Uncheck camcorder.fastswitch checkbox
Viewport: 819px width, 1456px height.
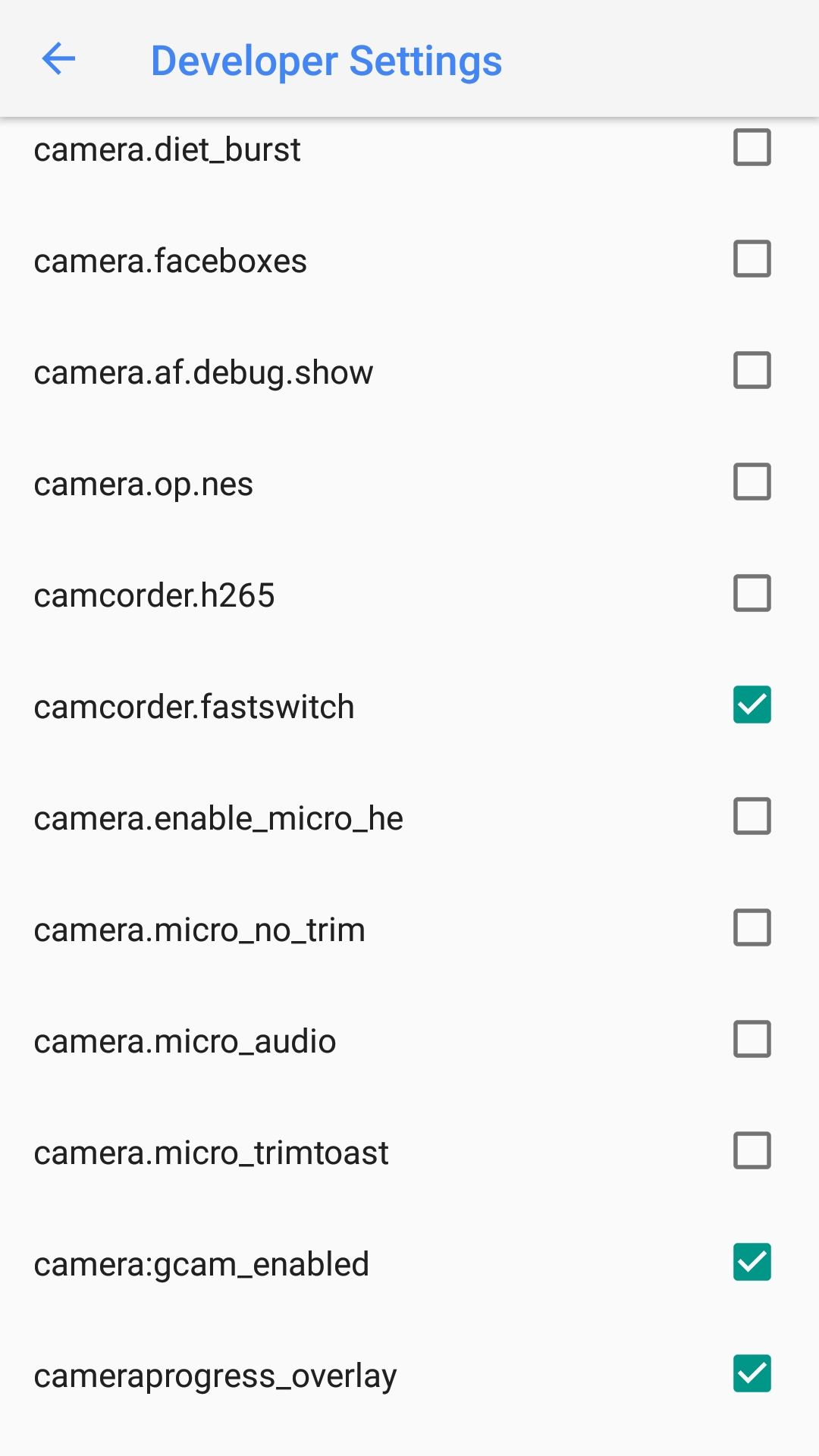[752, 704]
